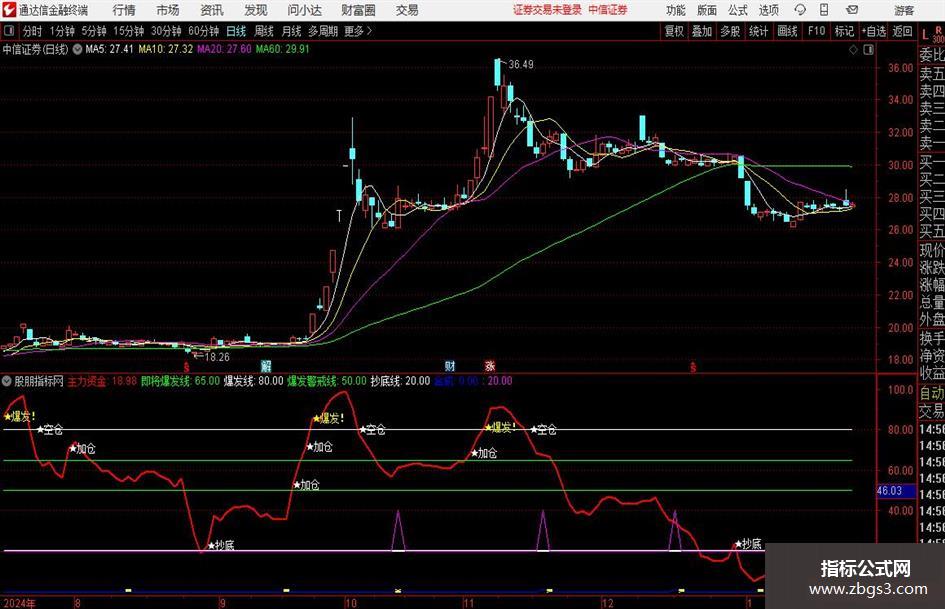
Task: Open the 选项 menu
Action: [x=769, y=10]
